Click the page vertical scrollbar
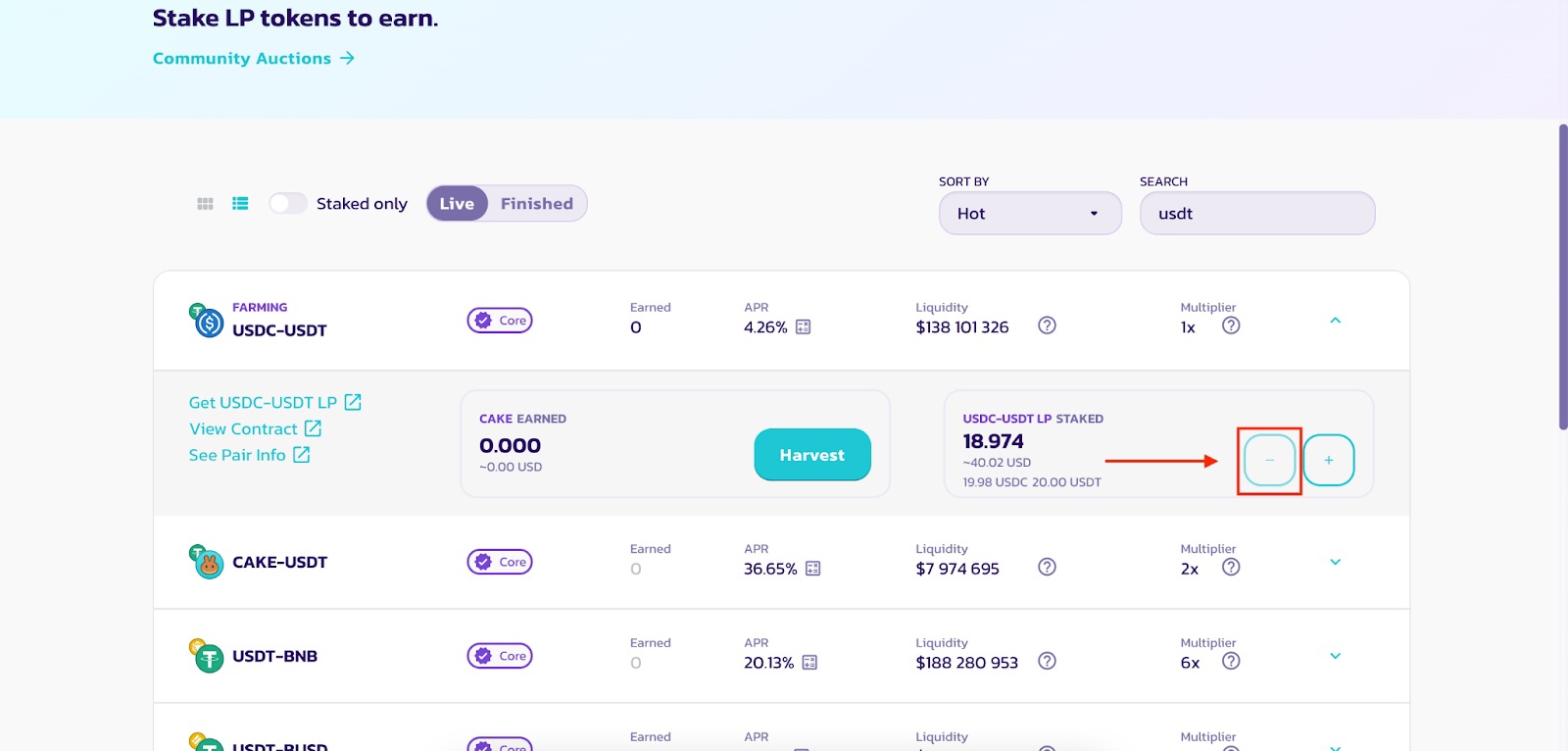The image size is (1568, 751). pos(1563,276)
